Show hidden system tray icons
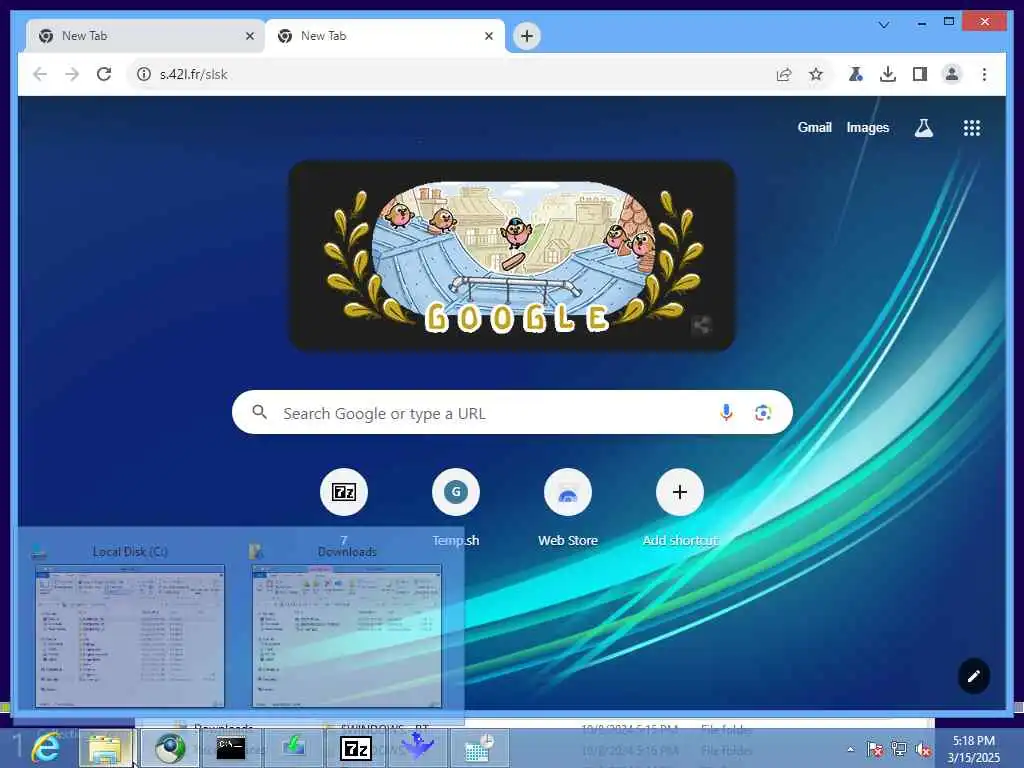 tap(850, 749)
